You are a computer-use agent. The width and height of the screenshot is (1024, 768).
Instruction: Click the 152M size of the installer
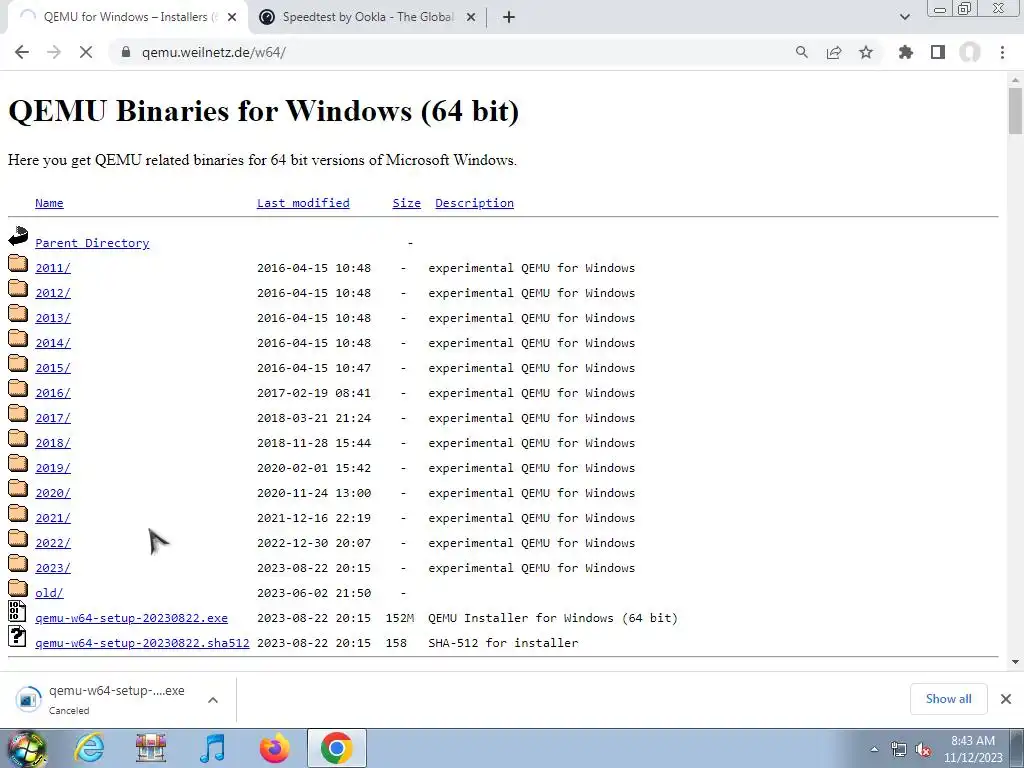tap(400, 618)
